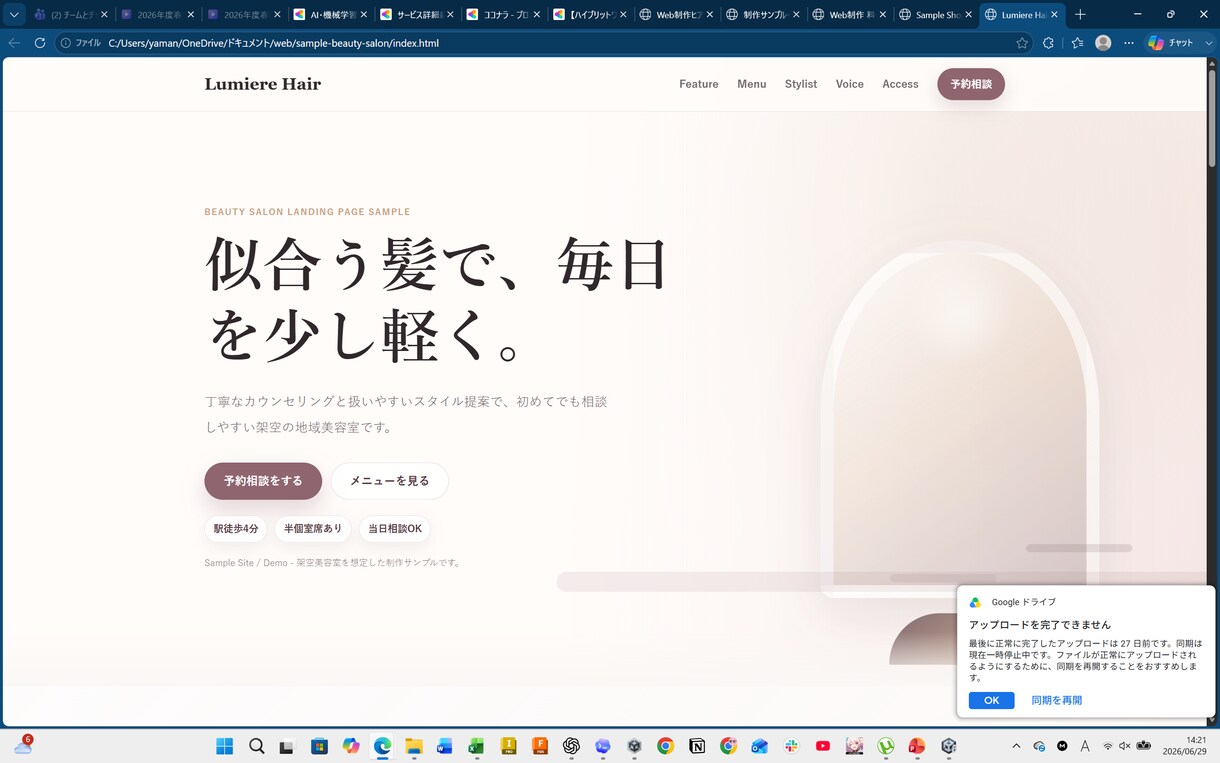Click the page vertical scrollbar thumb
The width and height of the screenshot is (1220, 763).
(x=1212, y=116)
